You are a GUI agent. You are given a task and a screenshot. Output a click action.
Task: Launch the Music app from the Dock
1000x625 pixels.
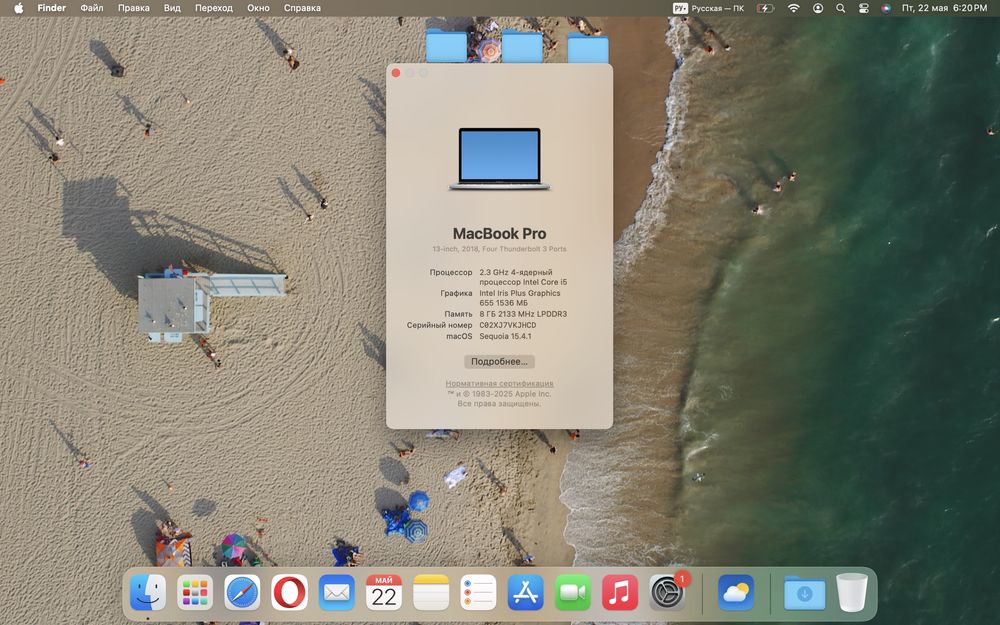click(620, 592)
